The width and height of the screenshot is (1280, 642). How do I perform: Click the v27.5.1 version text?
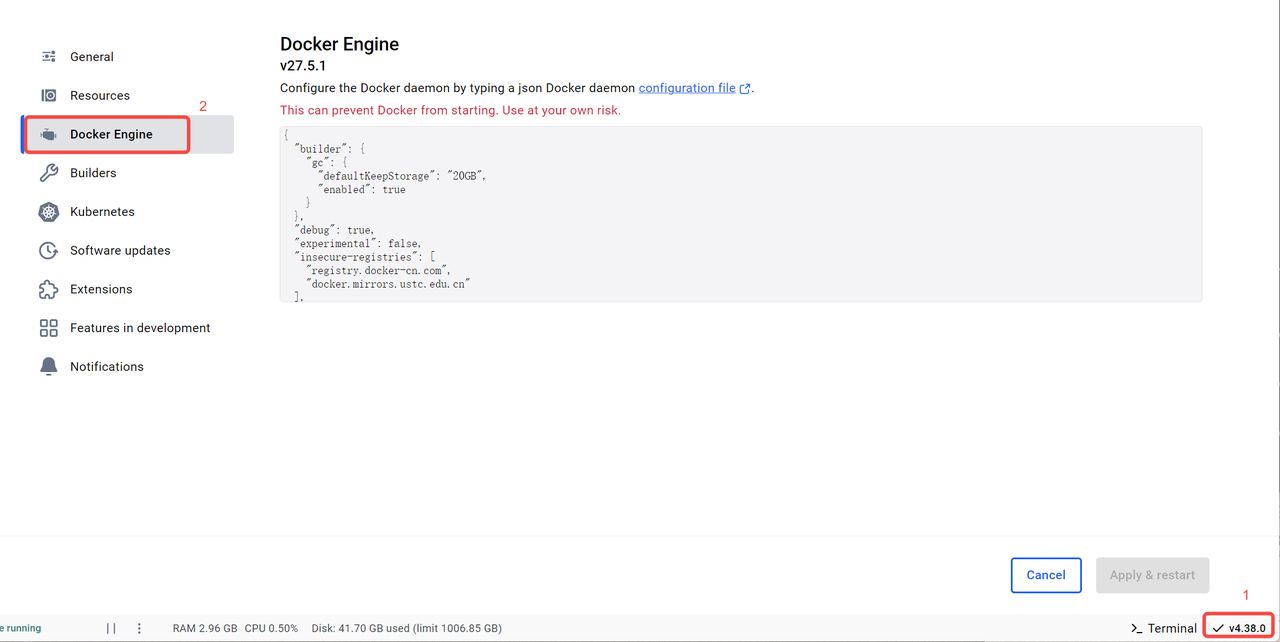303,66
